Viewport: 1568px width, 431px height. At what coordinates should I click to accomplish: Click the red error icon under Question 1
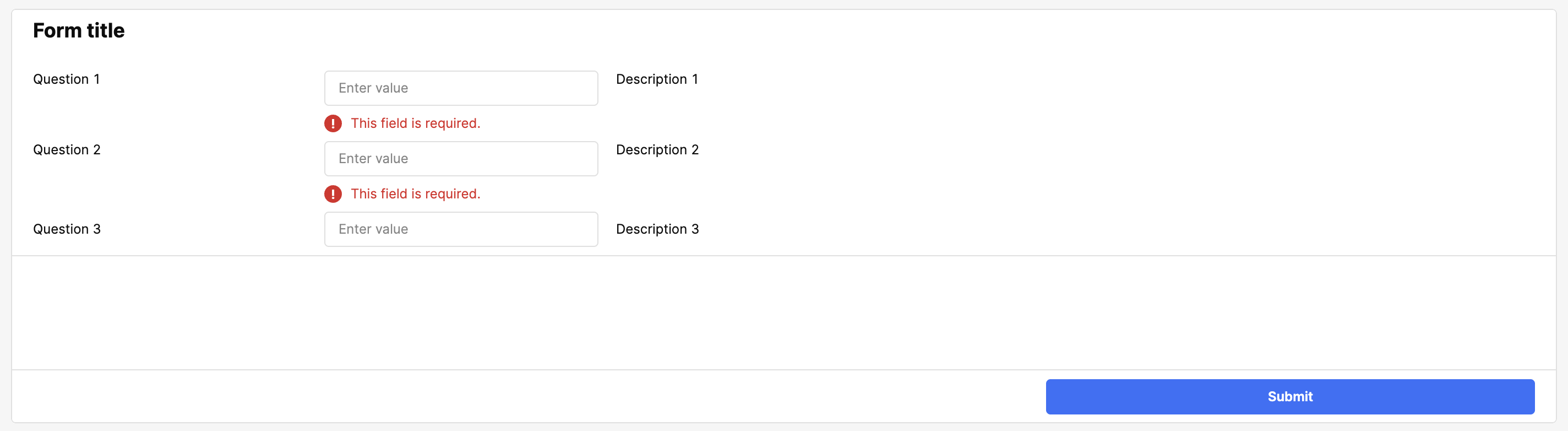point(333,123)
